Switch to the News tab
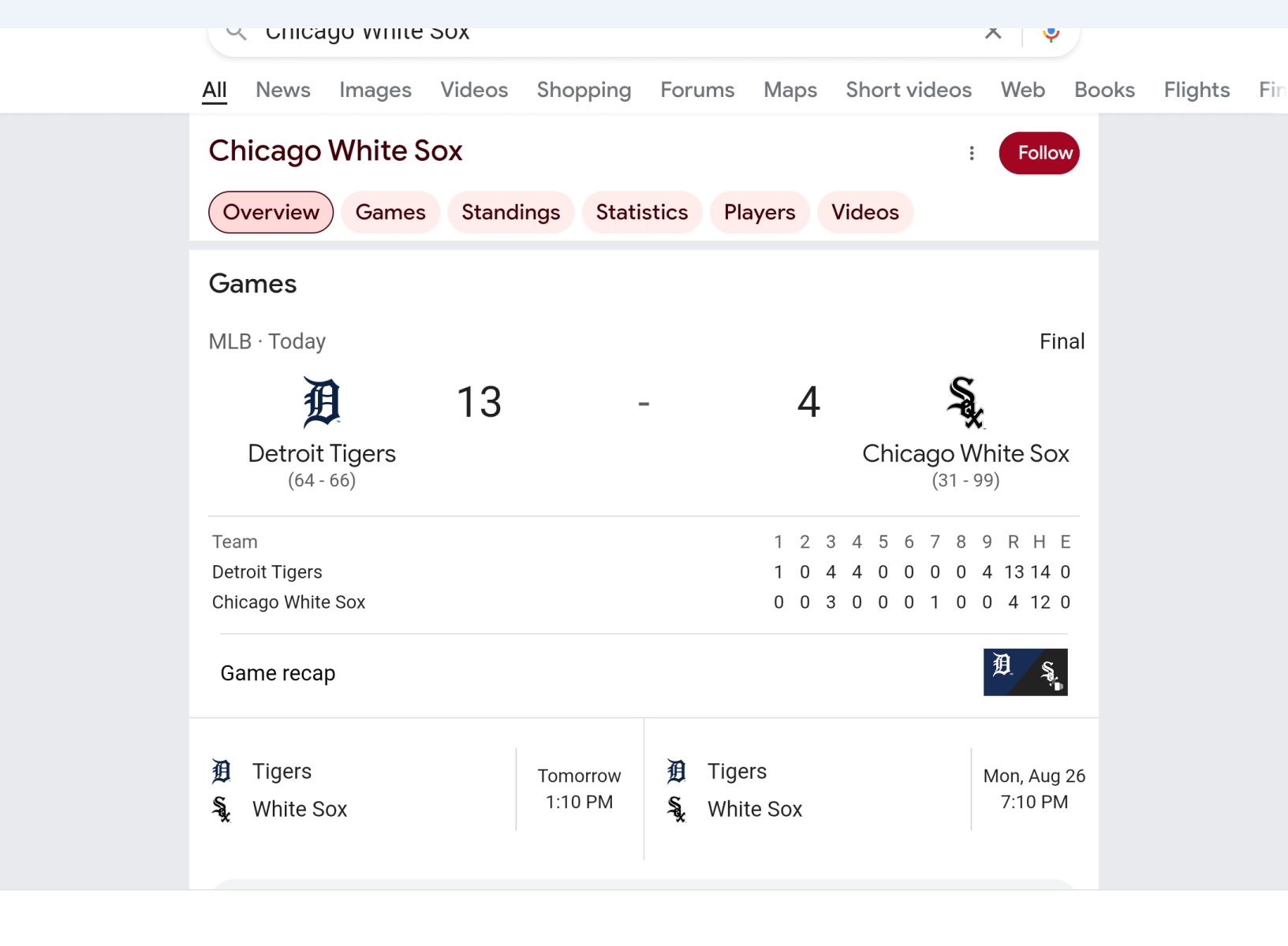 click(x=283, y=90)
